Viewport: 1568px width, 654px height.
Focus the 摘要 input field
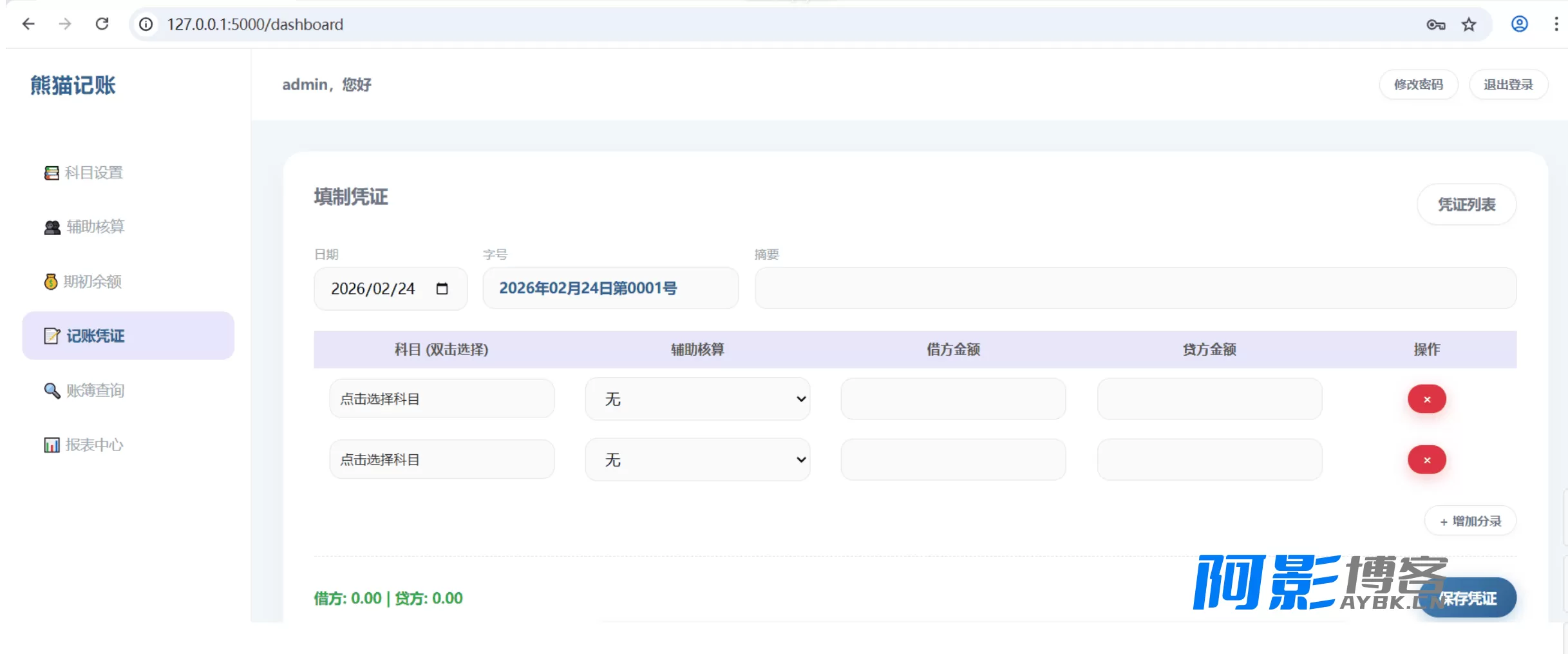pyautogui.click(x=1135, y=288)
